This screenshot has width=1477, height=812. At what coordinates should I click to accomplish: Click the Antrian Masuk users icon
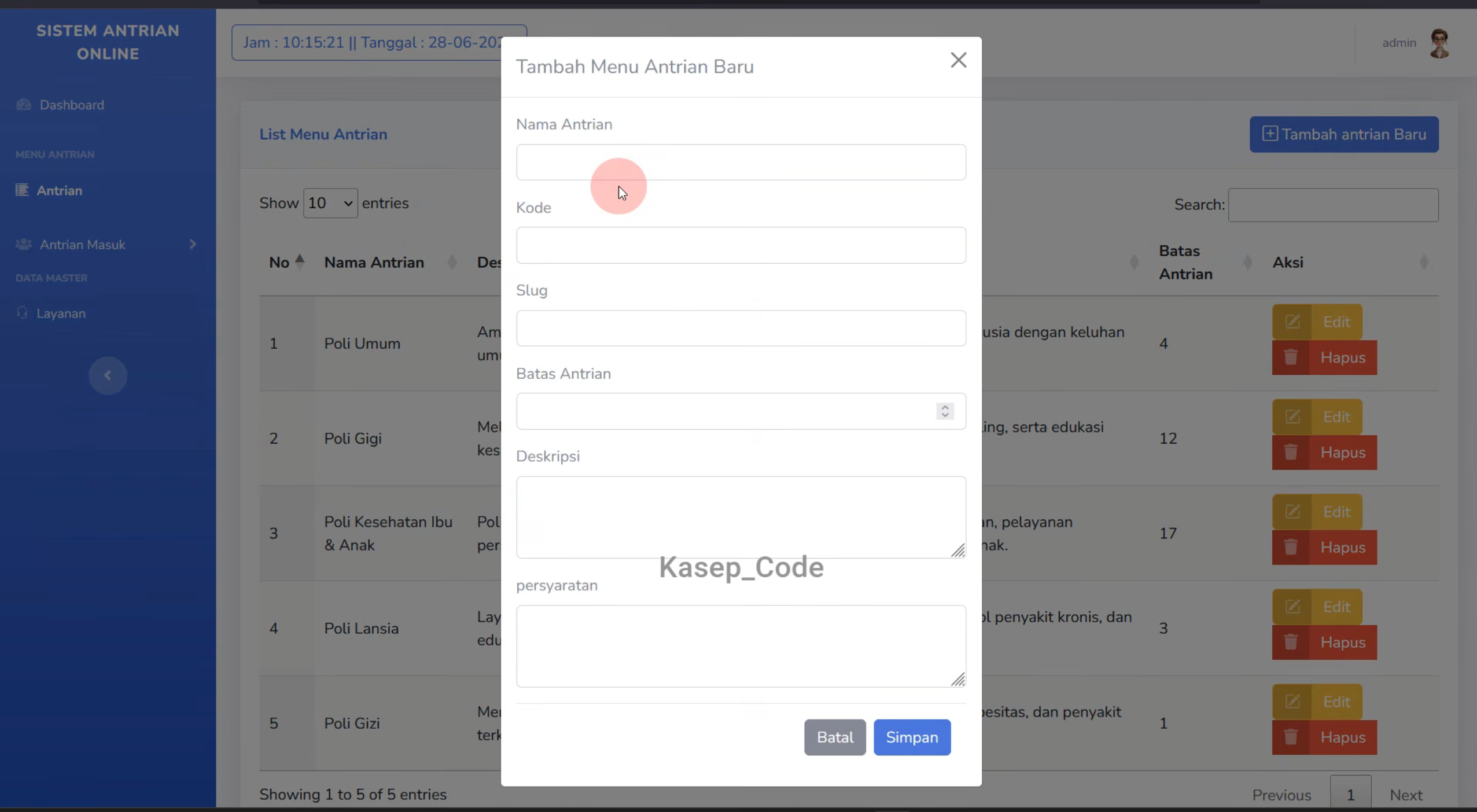click(24, 244)
